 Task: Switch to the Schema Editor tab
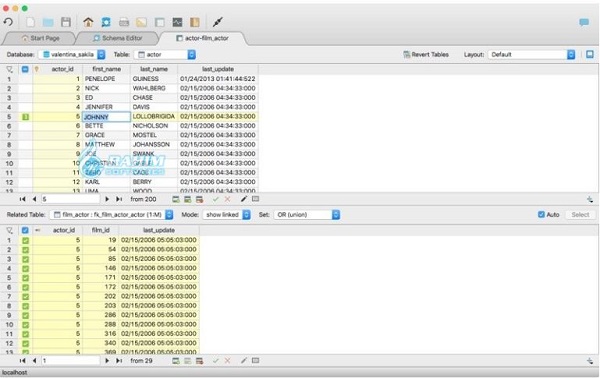(x=118, y=38)
